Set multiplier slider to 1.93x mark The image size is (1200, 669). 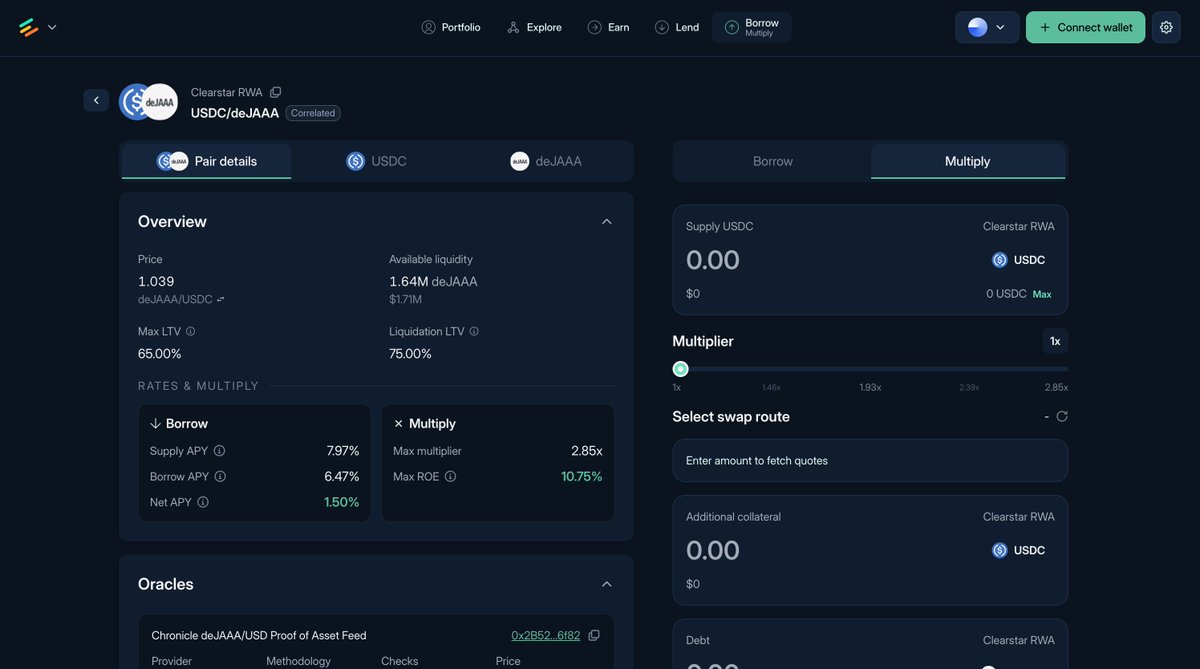[x=870, y=387]
